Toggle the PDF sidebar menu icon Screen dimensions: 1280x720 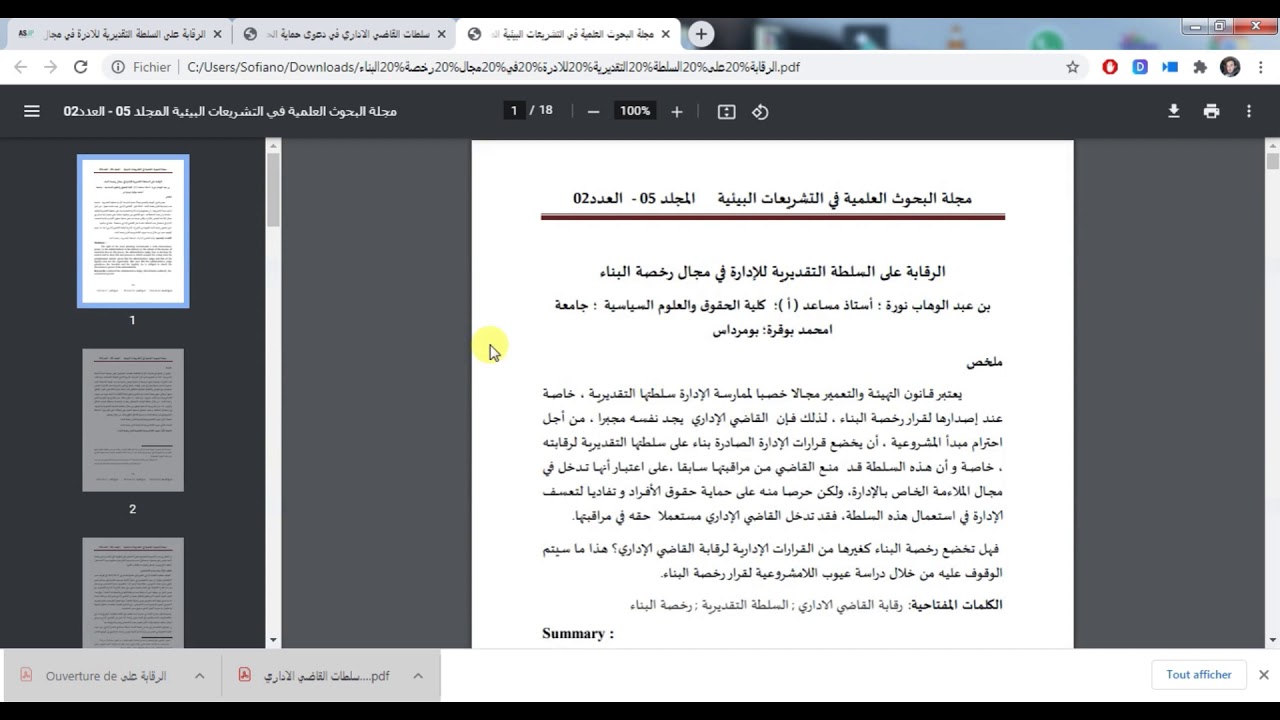(32, 111)
